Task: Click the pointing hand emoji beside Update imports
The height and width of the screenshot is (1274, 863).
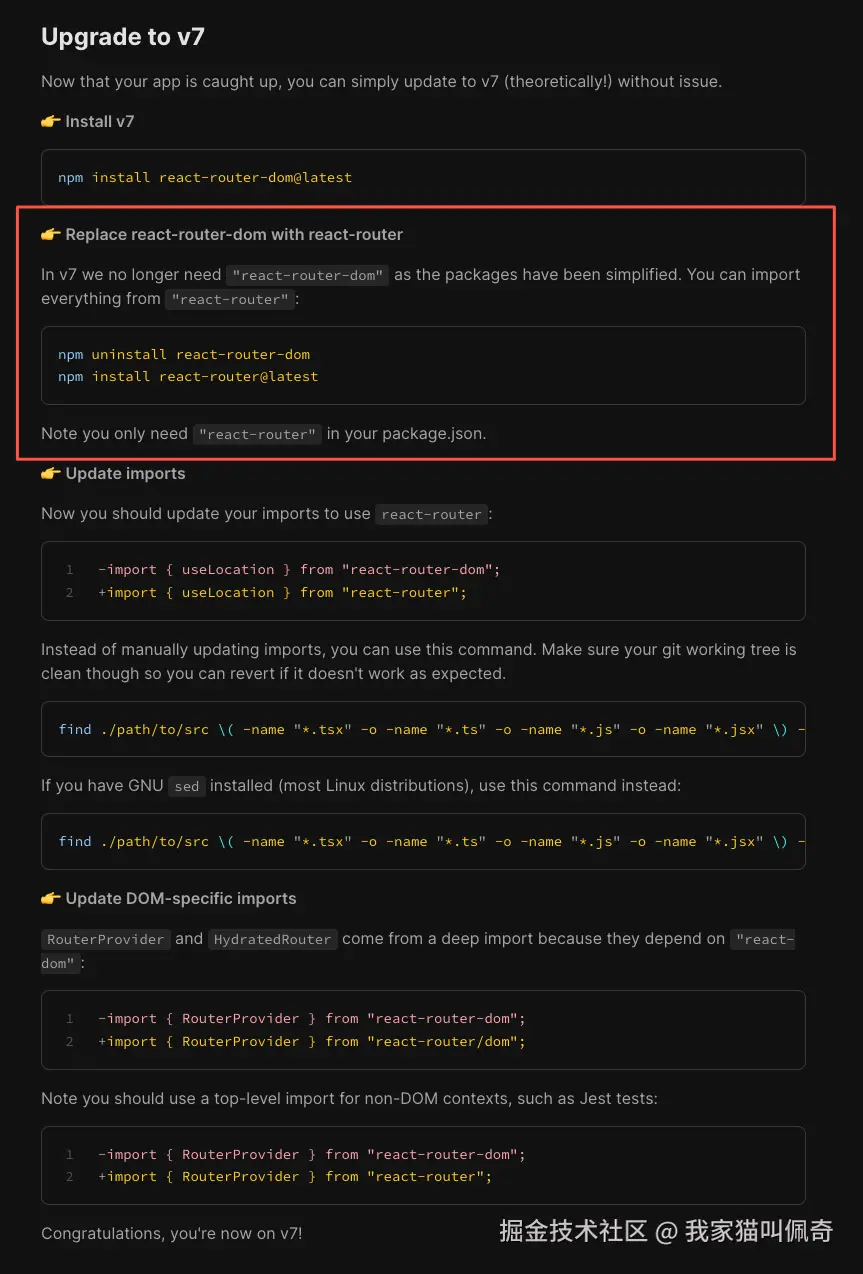Action: [x=51, y=474]
